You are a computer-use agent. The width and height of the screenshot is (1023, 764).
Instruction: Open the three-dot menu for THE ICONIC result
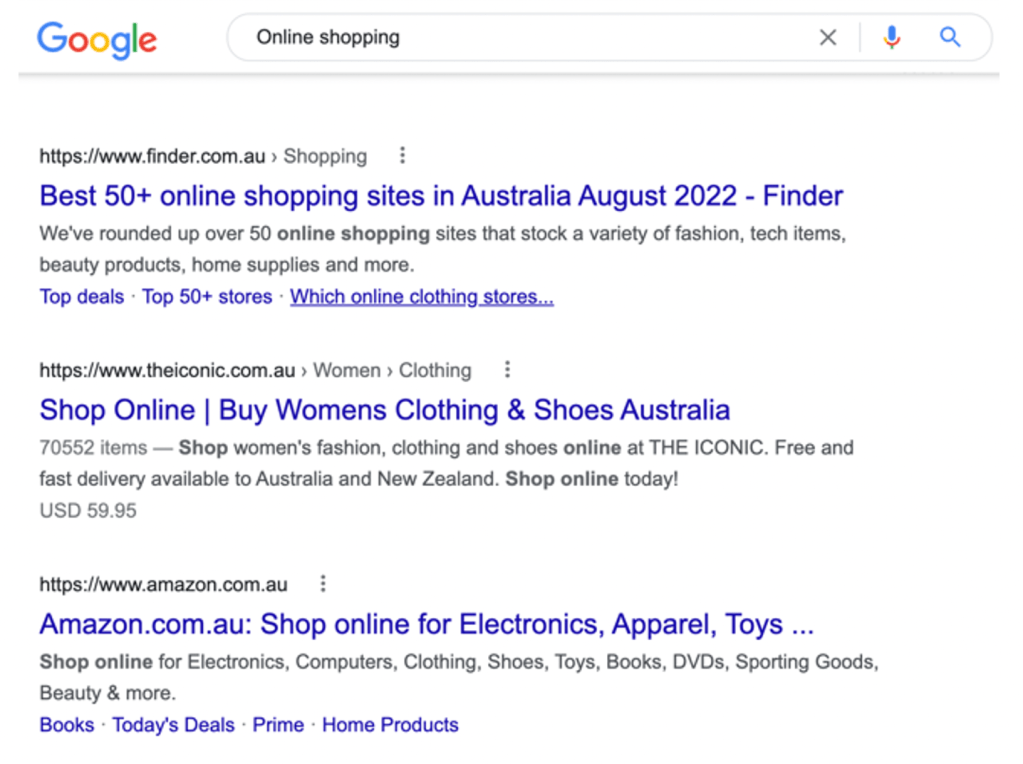[507, 370]
